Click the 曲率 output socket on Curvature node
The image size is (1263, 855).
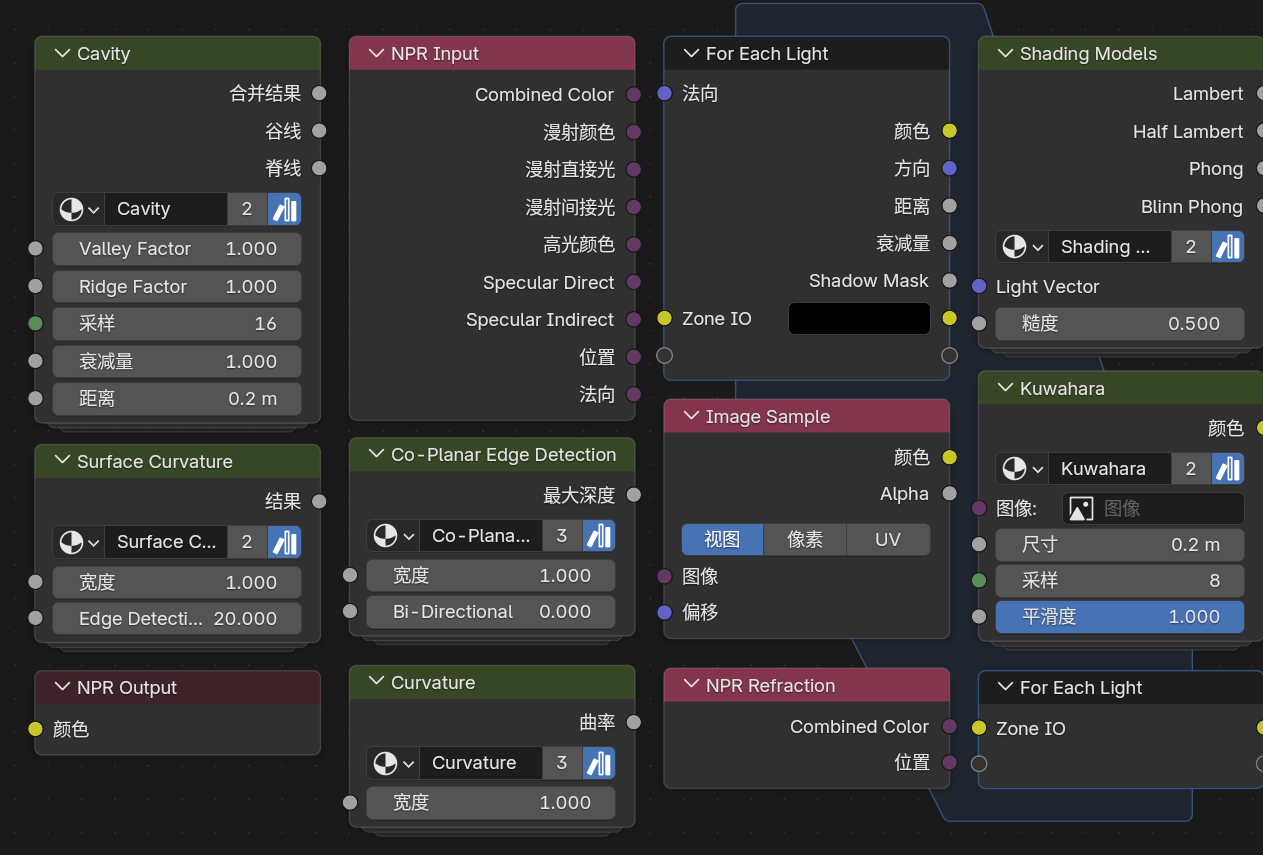(633, 723)
